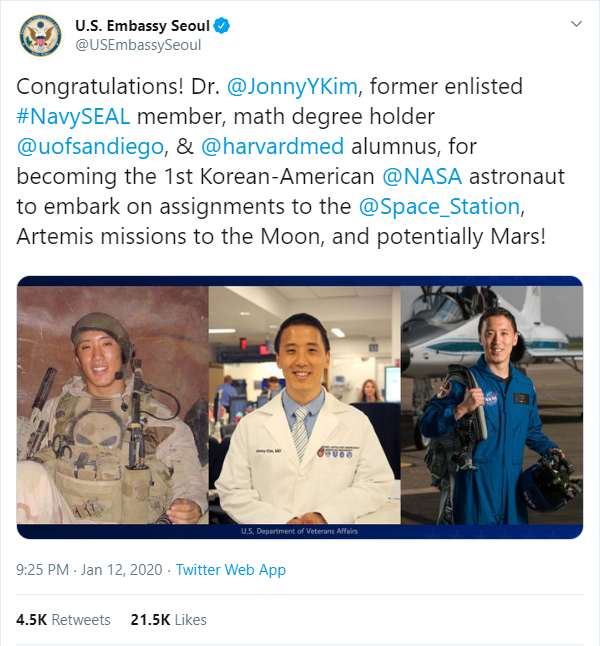Open the U.S. Embassy Seoul display name
Image resolution: width=600 pixels, height=646 pixels.
(x=138, y=26)
